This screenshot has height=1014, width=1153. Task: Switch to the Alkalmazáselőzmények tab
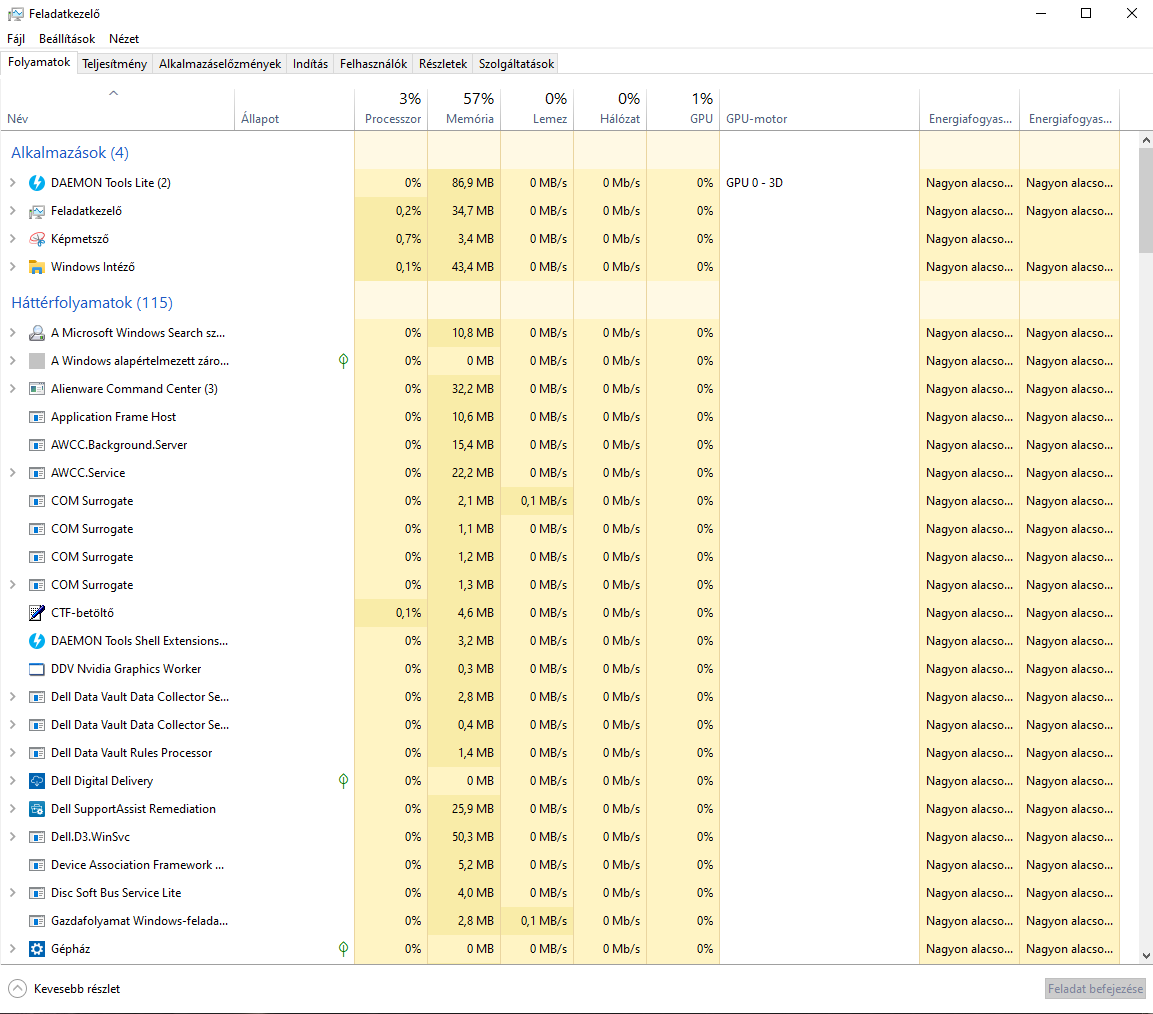pos(220,64)
